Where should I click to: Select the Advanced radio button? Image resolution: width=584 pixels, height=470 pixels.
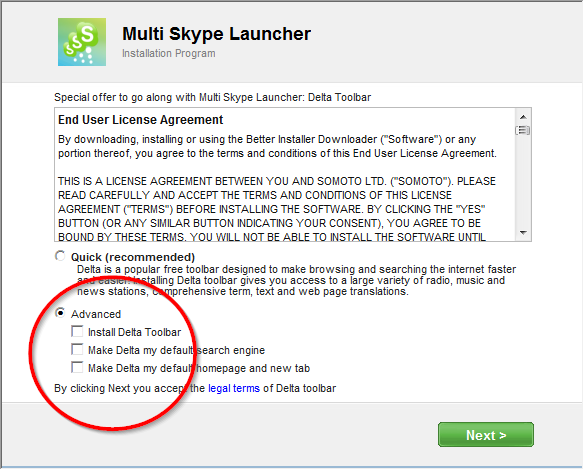[x=60, y=313]
